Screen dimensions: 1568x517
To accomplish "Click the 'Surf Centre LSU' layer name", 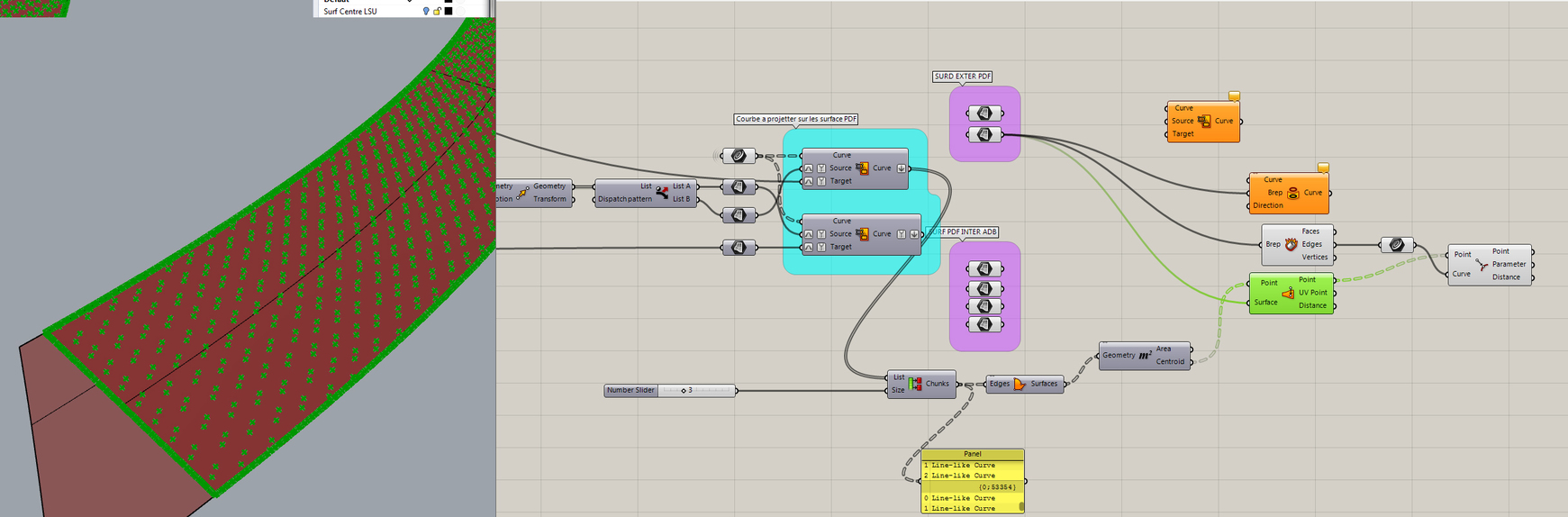I will click(x=350, y=12).
